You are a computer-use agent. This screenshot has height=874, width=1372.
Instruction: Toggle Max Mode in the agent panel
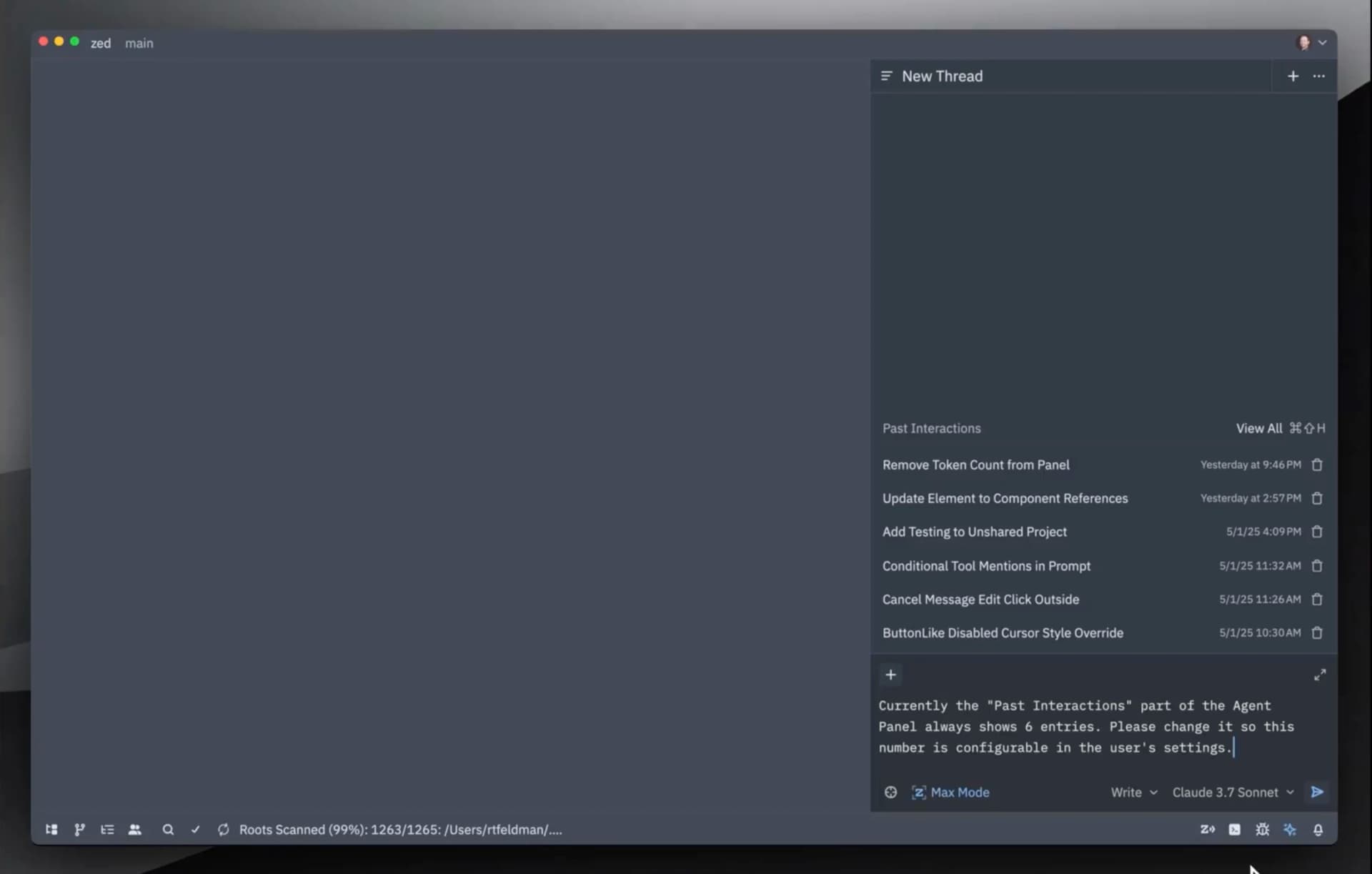(x=950, y=792)
